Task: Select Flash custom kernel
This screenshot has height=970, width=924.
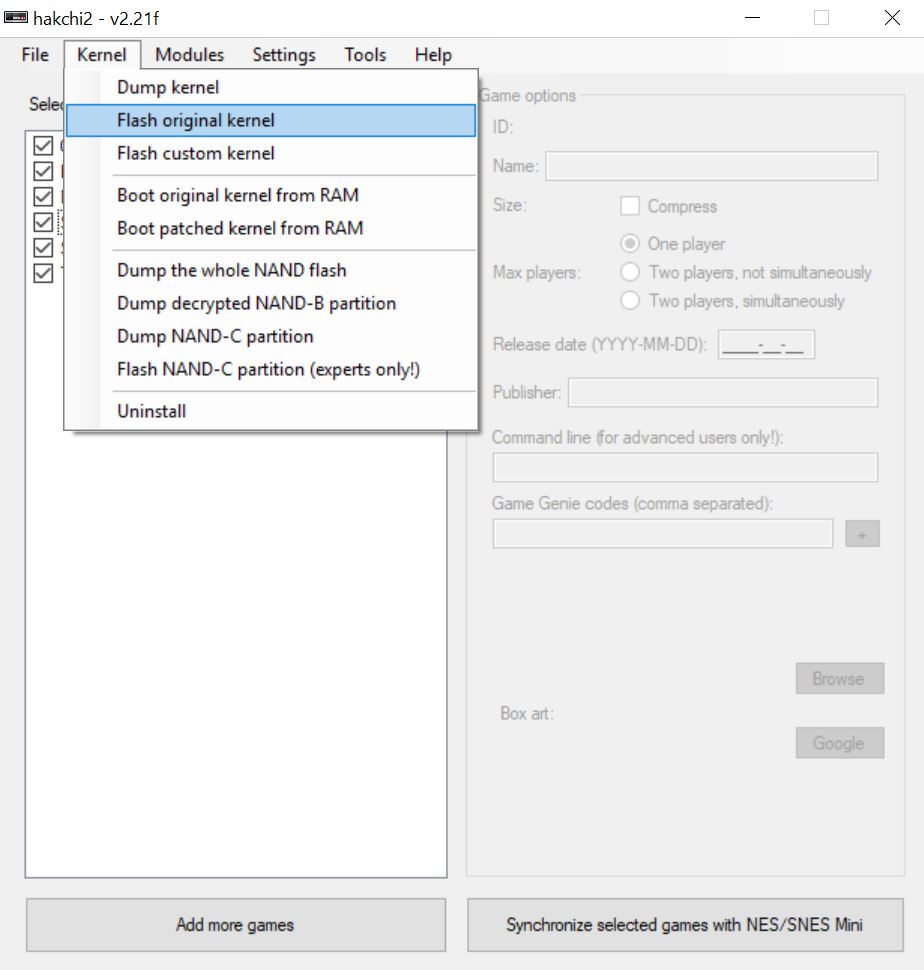Action: coord(271,153)
